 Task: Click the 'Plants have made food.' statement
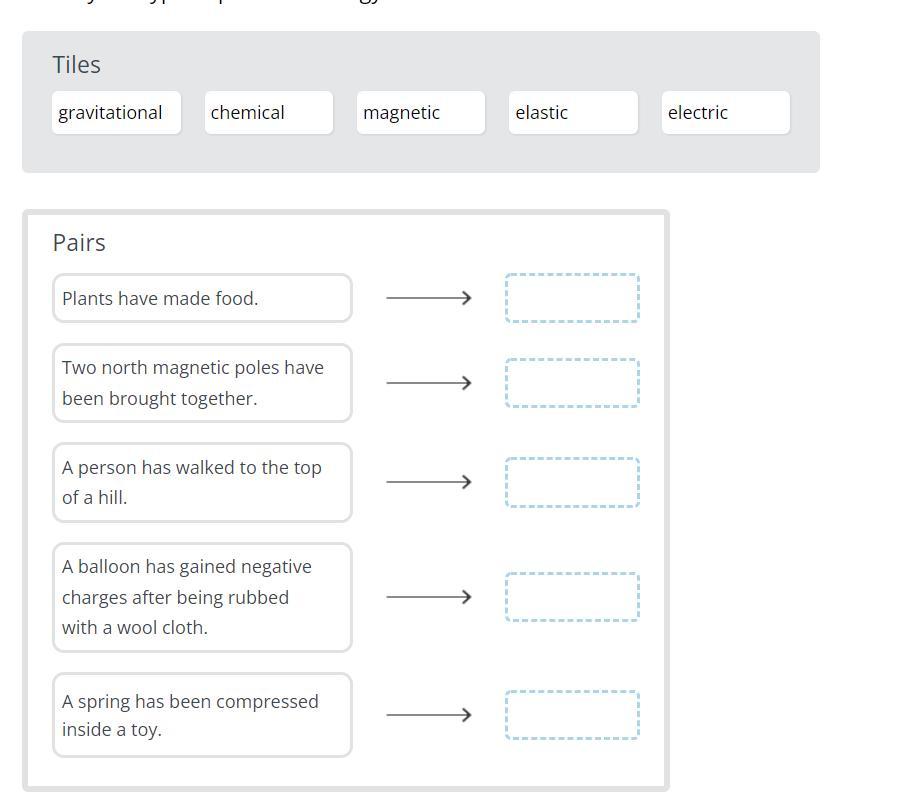[202, 298]
